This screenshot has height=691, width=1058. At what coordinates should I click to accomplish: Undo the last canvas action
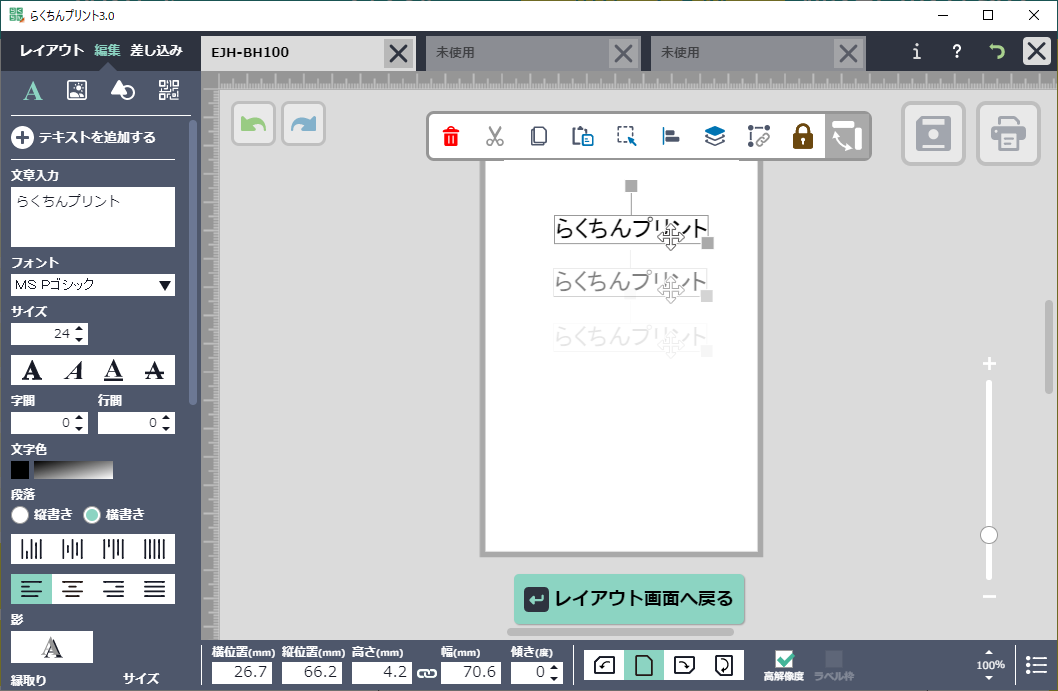[253, 124]
